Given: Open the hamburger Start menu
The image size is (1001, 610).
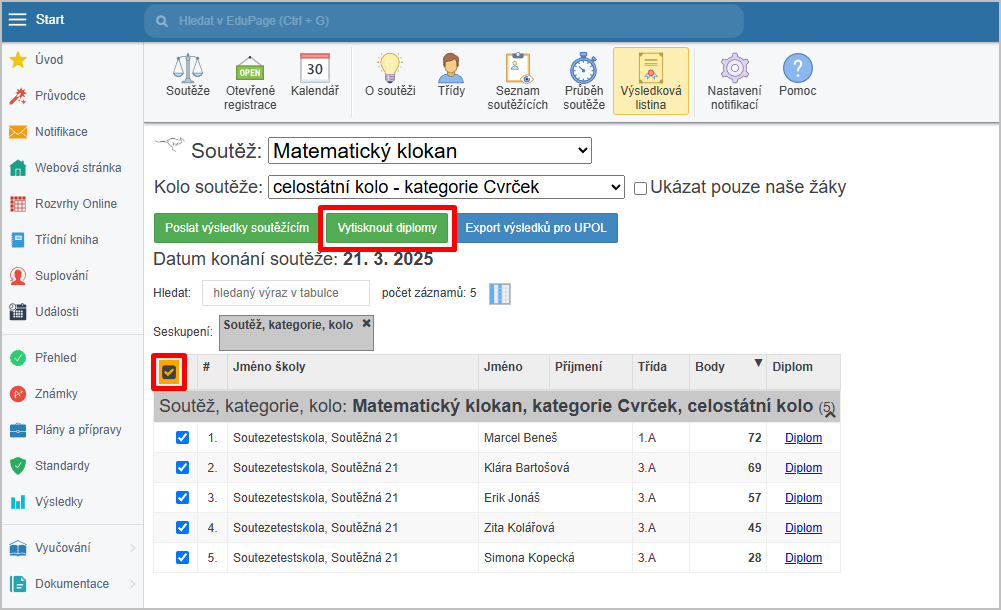Looking at the screenshot, I should 17,20.
